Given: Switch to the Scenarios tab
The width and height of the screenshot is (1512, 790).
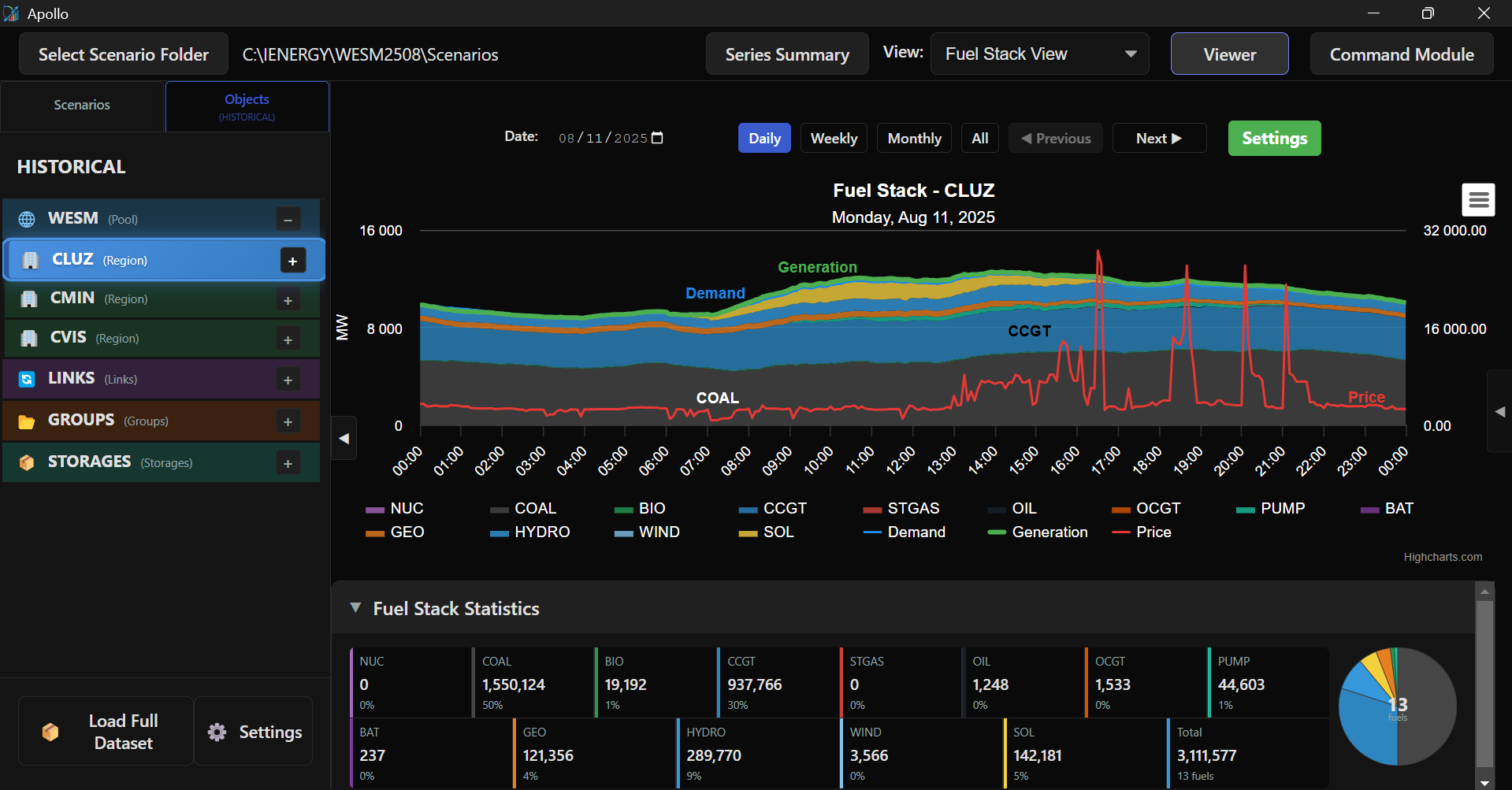Looking at the screenshot, I should pos(82,105).
